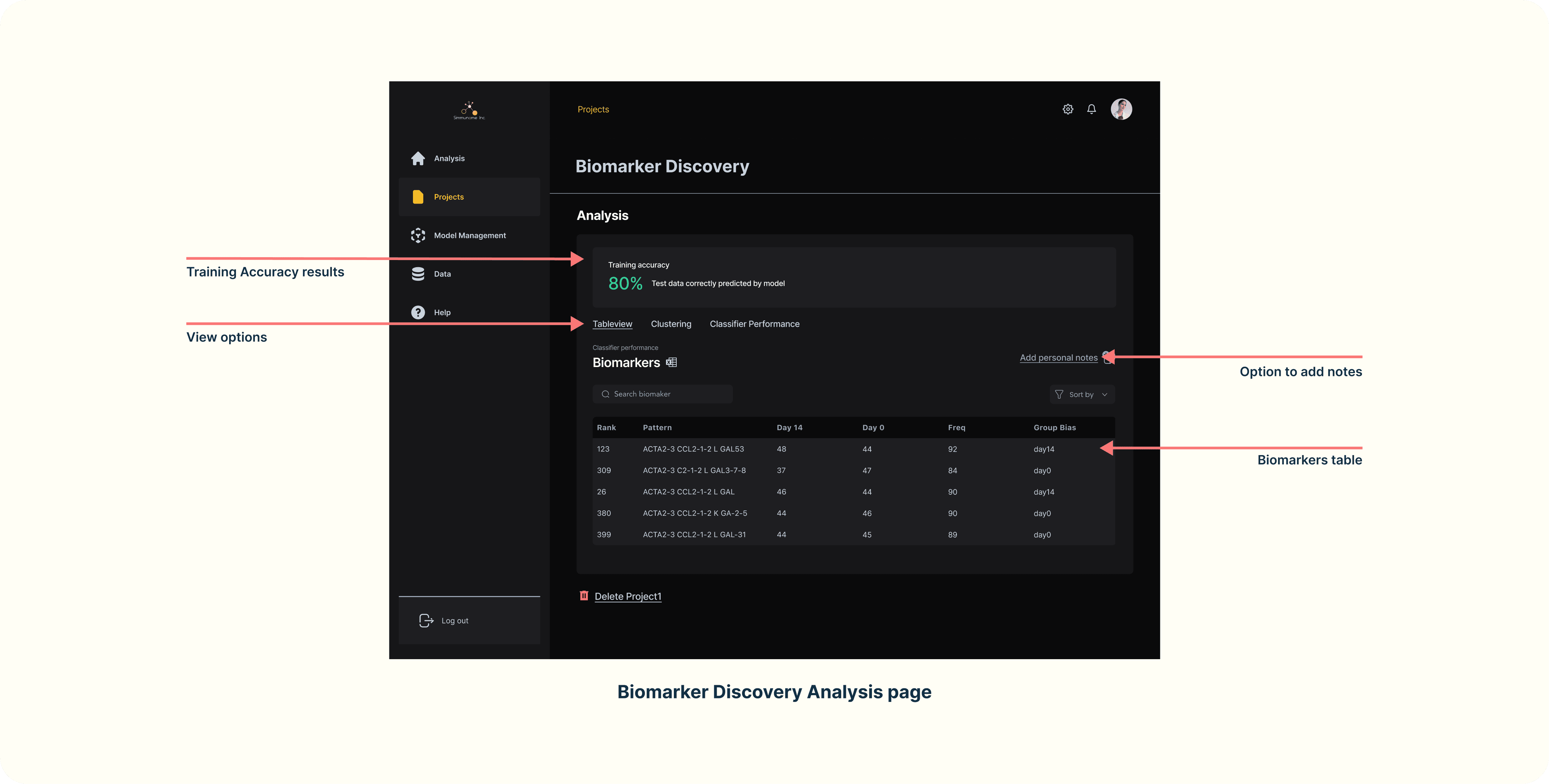Open the Help question mark icon
Viewport: 1549px width, 784px height.
click(x=418, y=312)
